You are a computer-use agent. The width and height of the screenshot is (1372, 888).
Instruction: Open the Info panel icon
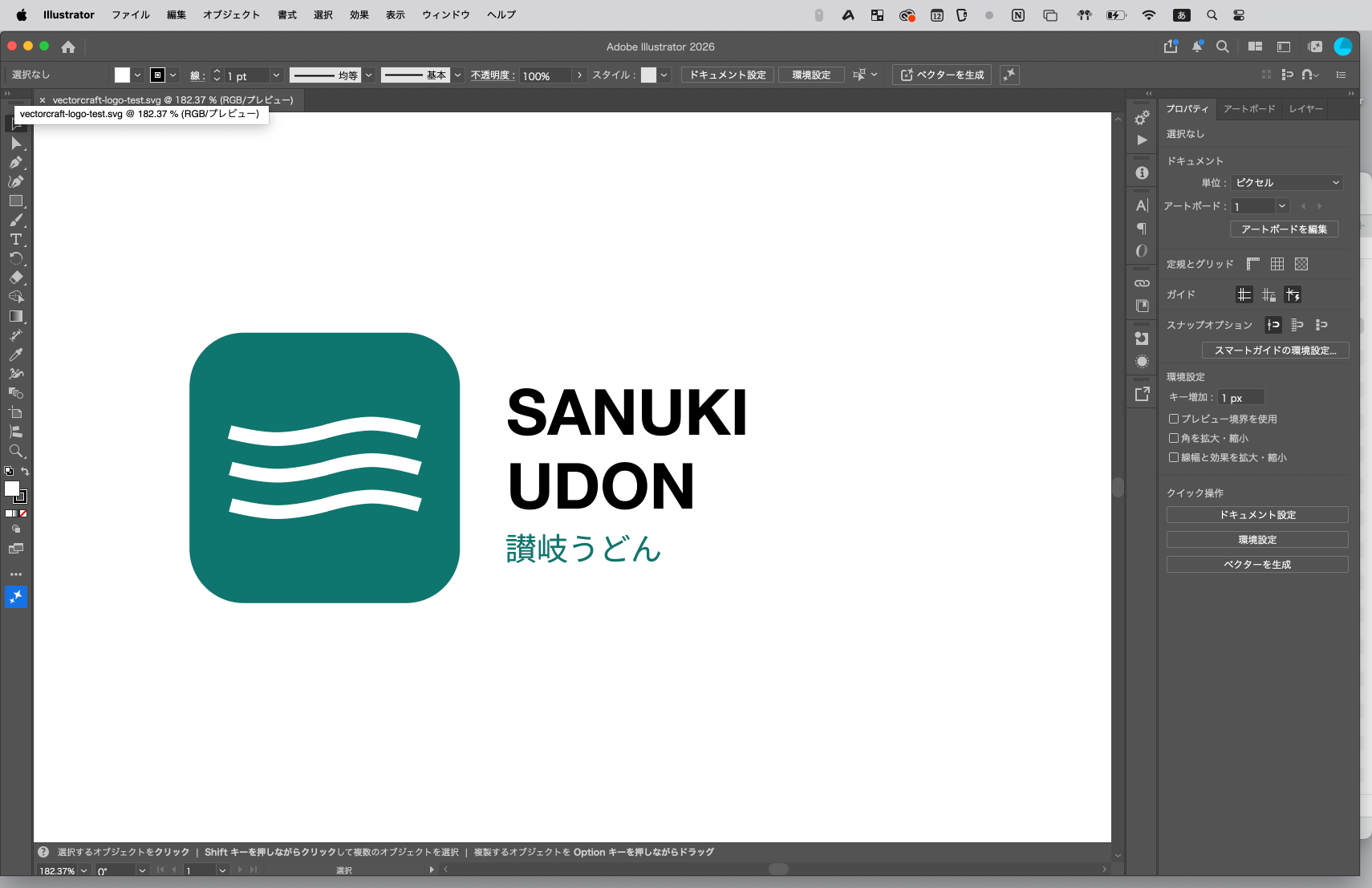click(x=1142, y=173)
